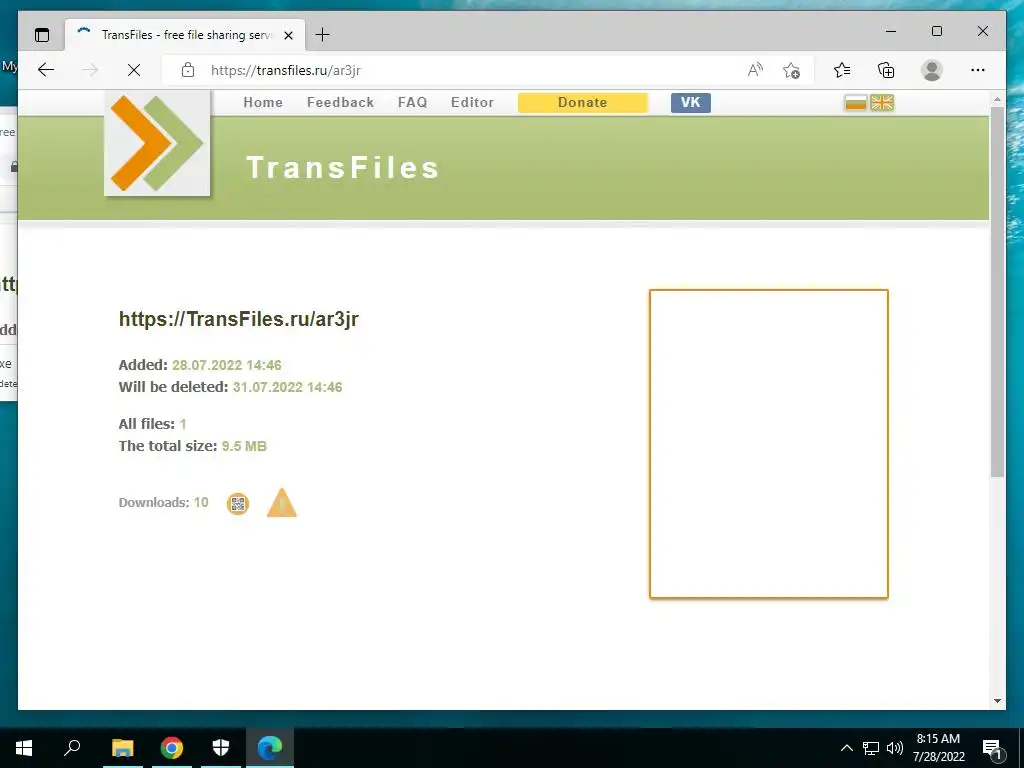Click the yellow Donate button
The width and height of the screenshot is (1024, 768).
point(583,103)
